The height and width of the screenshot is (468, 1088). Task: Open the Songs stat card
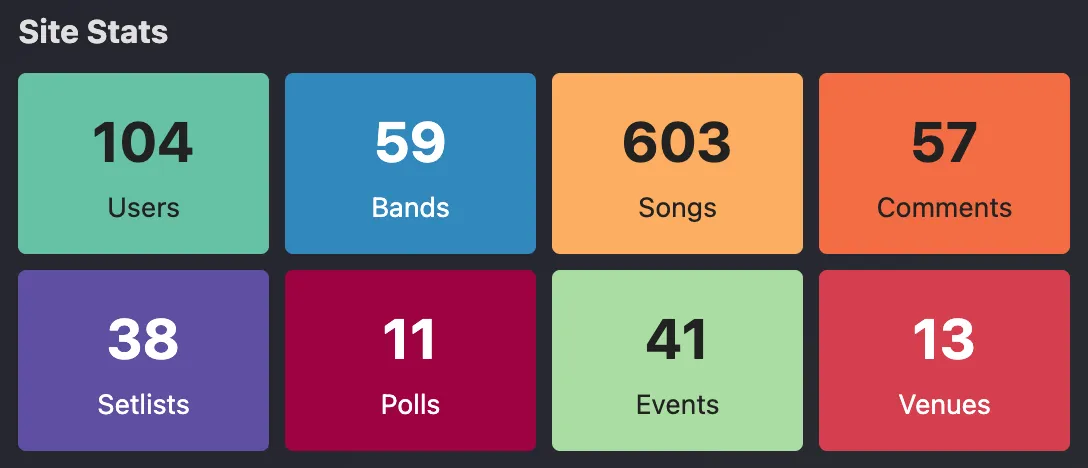[x=677, y=163]
